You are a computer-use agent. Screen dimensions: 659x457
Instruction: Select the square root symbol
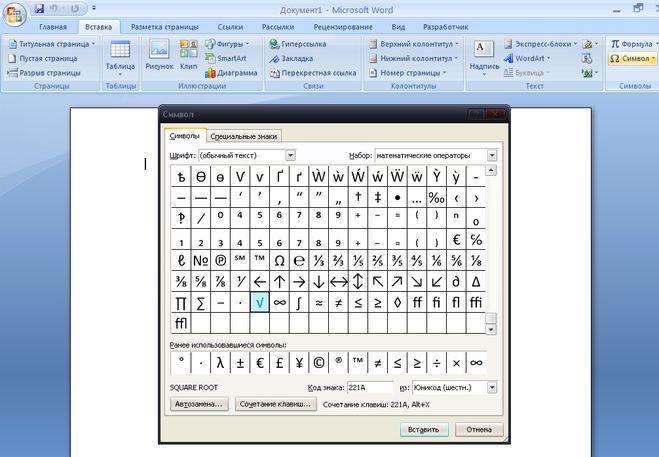pyautogui.click(x=260, y=302)
